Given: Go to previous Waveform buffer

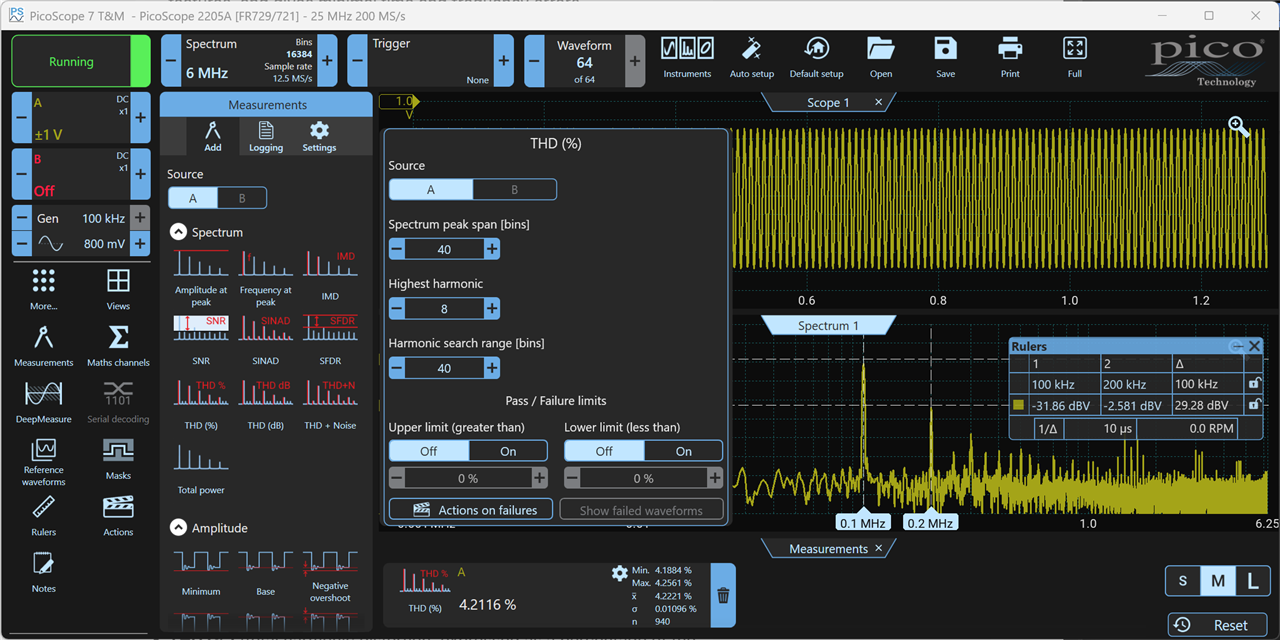Looking at the screenshot, I should [x=534, y=61].
